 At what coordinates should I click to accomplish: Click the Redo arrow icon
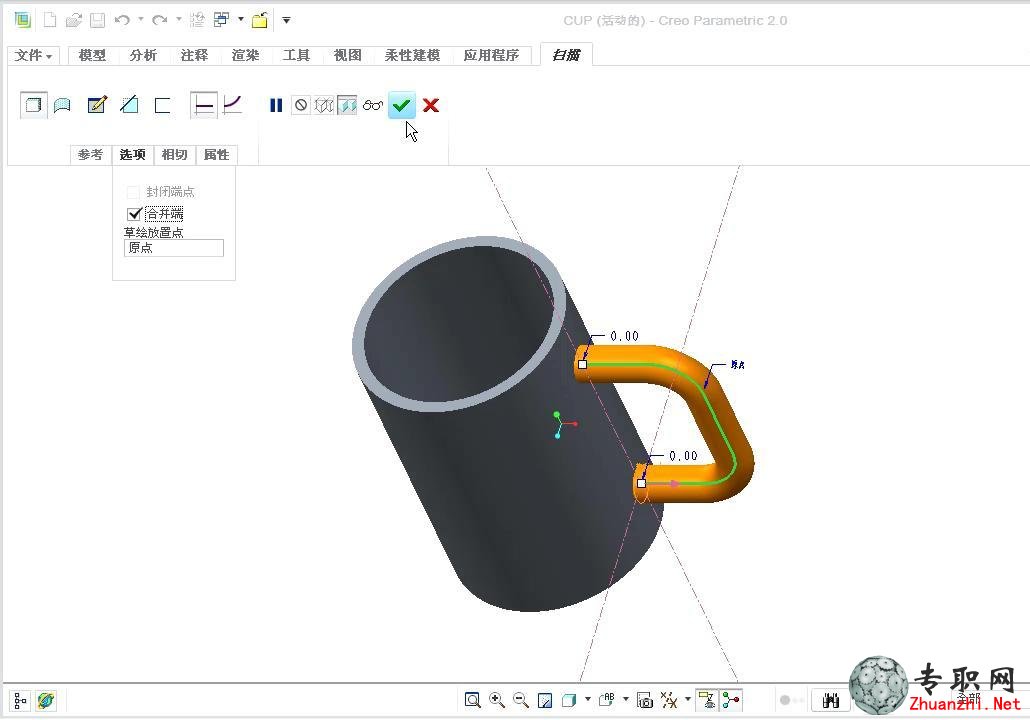(x=159, y=20)
